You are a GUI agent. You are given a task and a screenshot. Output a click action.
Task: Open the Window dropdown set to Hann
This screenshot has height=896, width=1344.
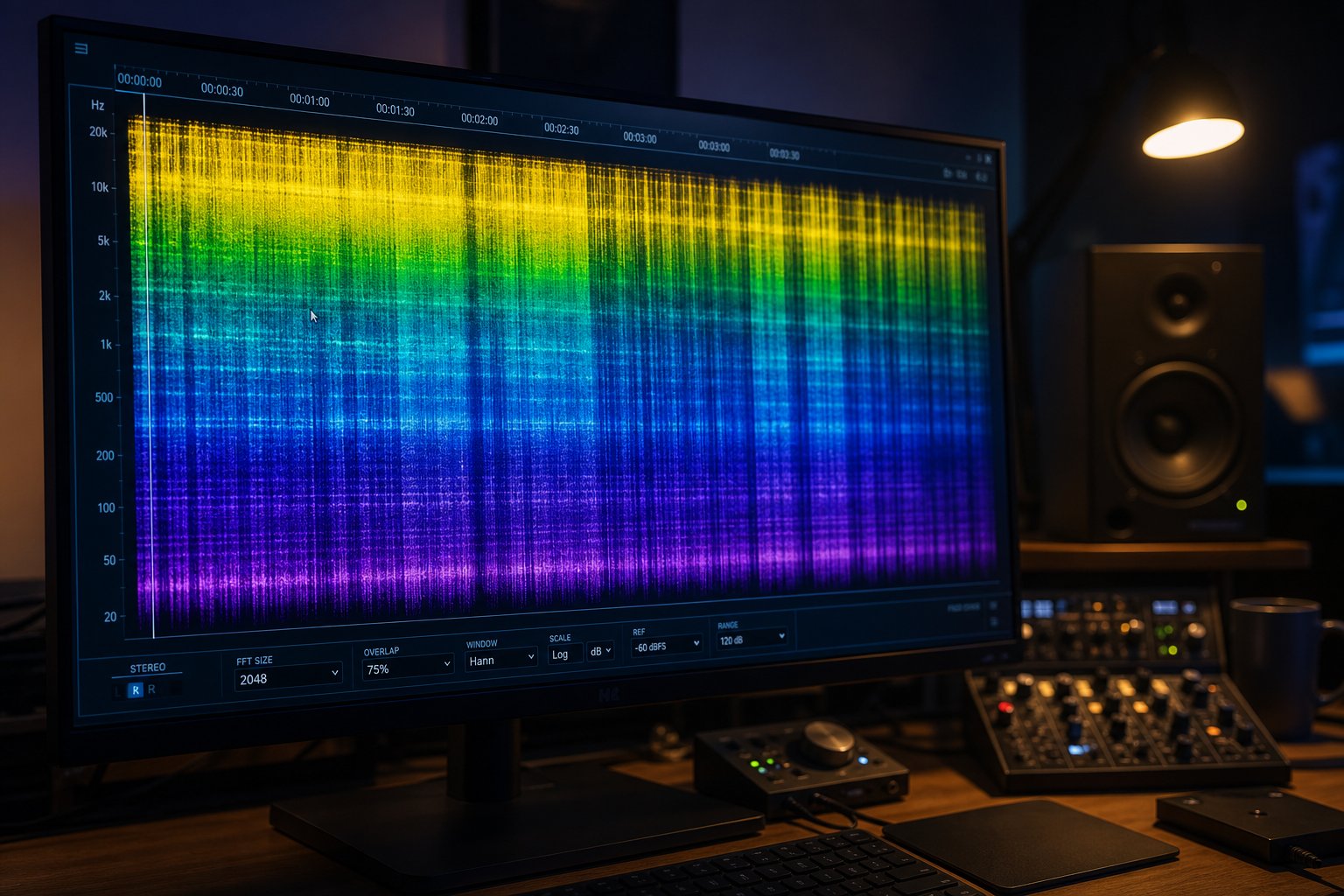point(500,659)
